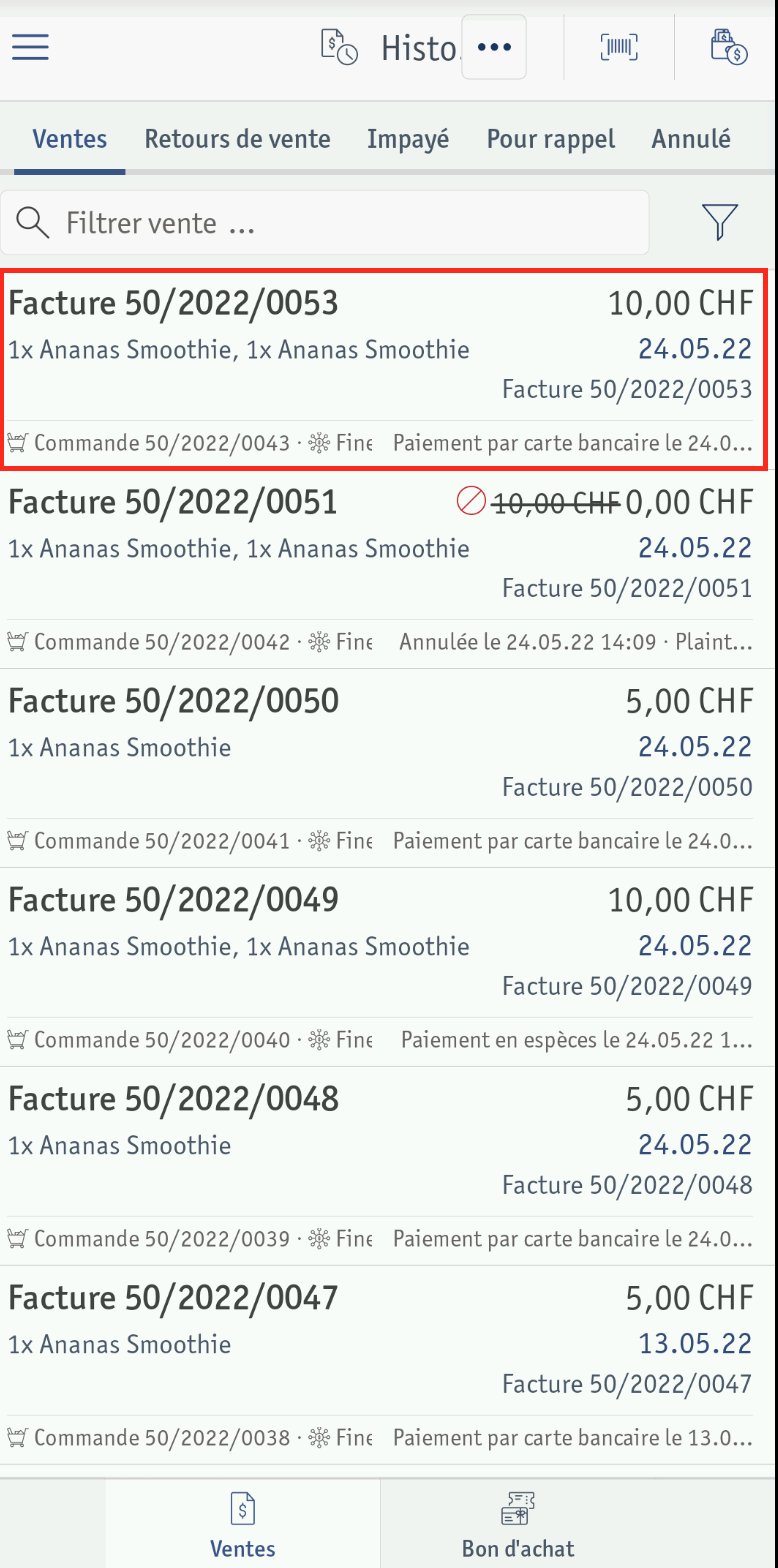This screenshot has height=1568, width=778.
Task: Open the hamburger menu
Action: coord(30,47)
